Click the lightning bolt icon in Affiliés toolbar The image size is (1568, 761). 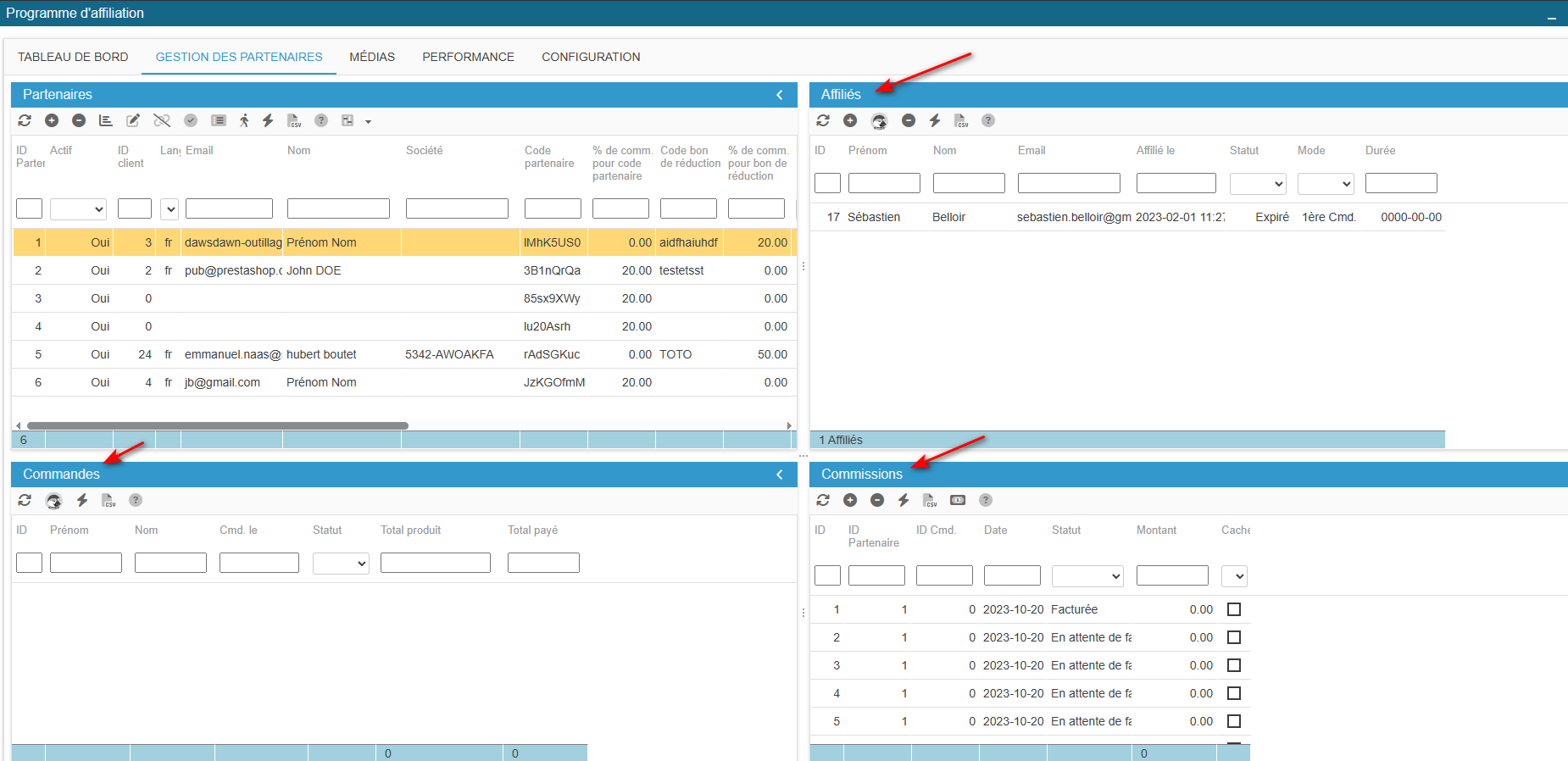[935, 120]
